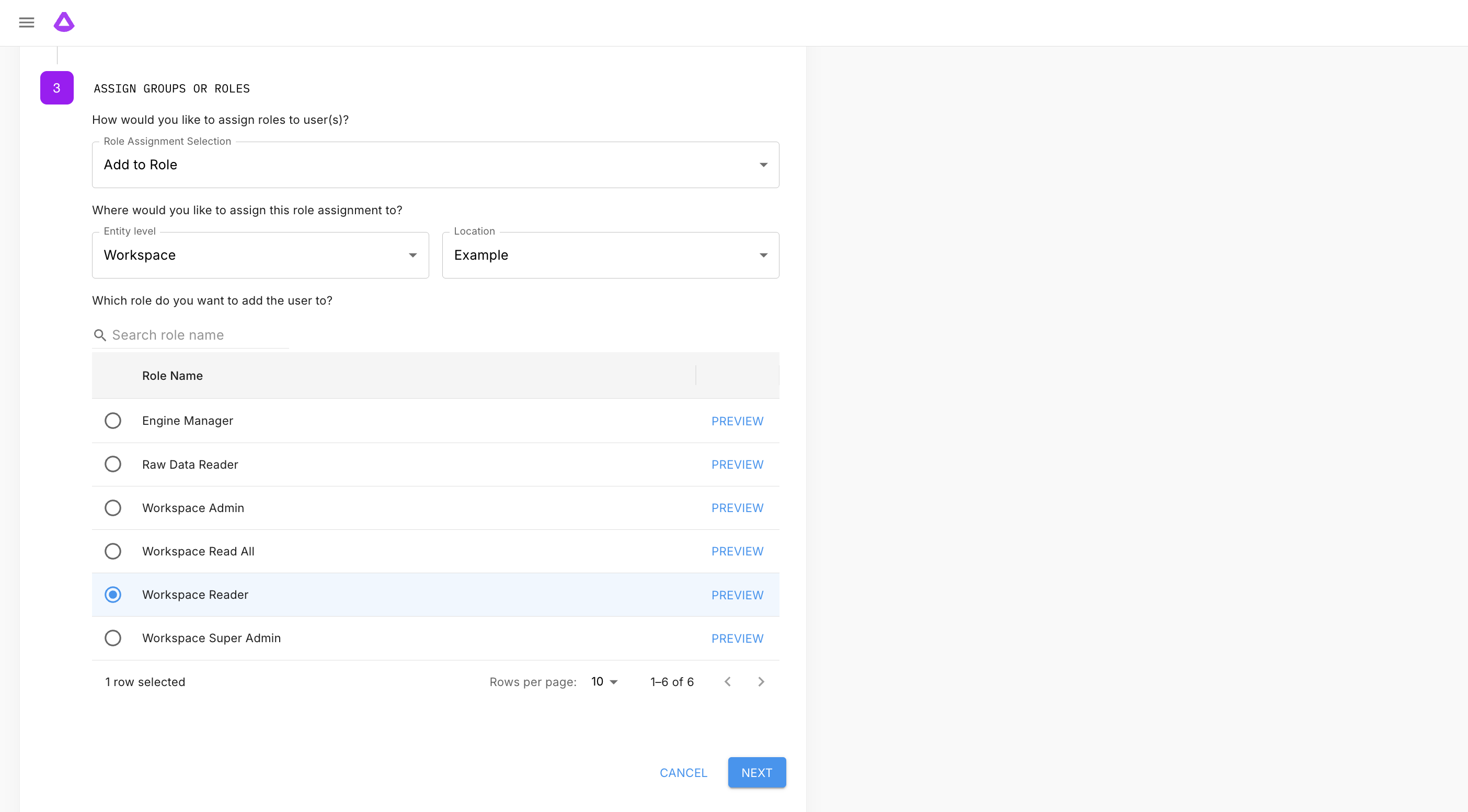Click the NEXT button
The image size is (1468, 812).
click(756, 773)
